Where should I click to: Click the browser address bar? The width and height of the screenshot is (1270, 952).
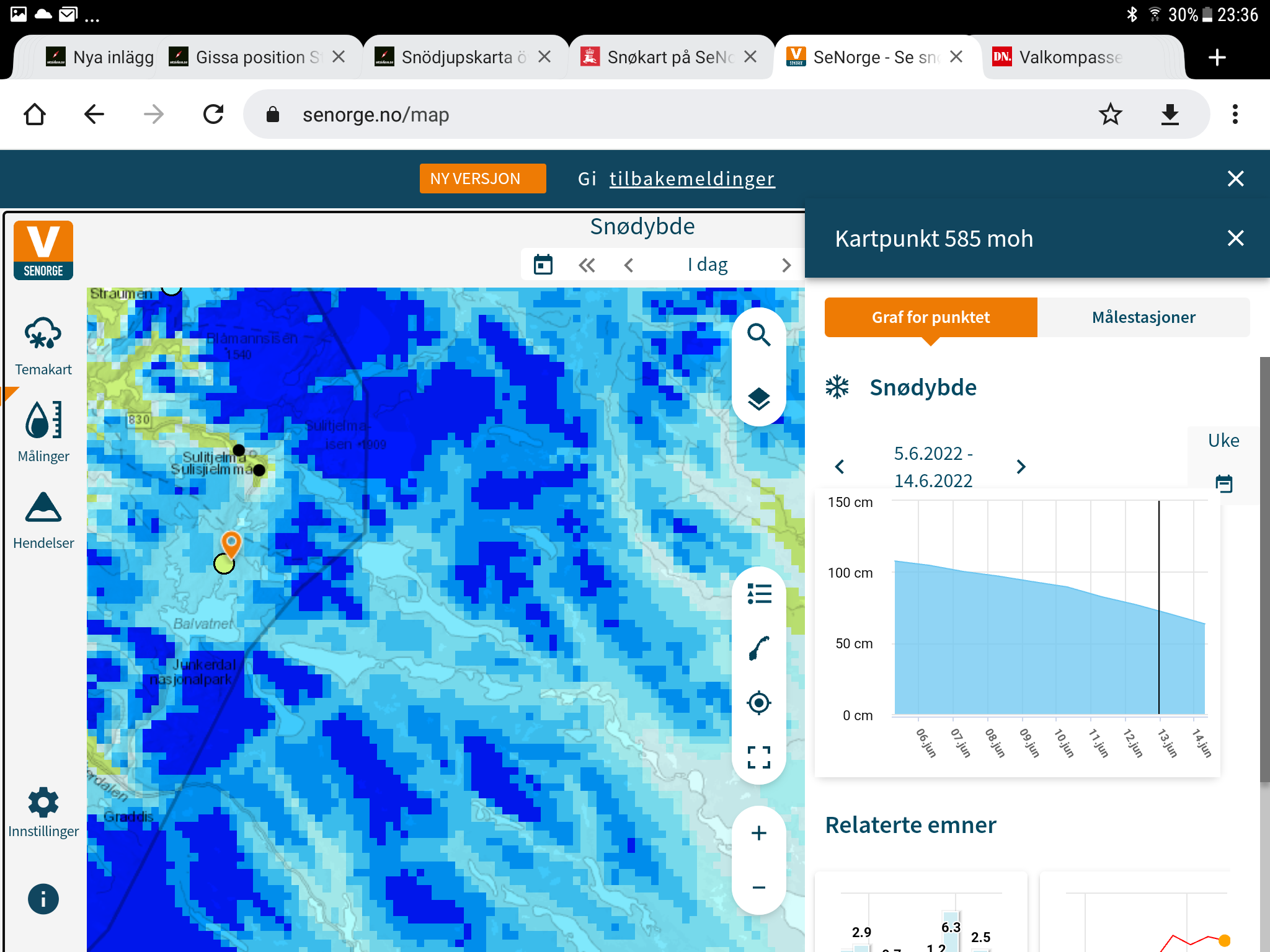pos(682,115)
